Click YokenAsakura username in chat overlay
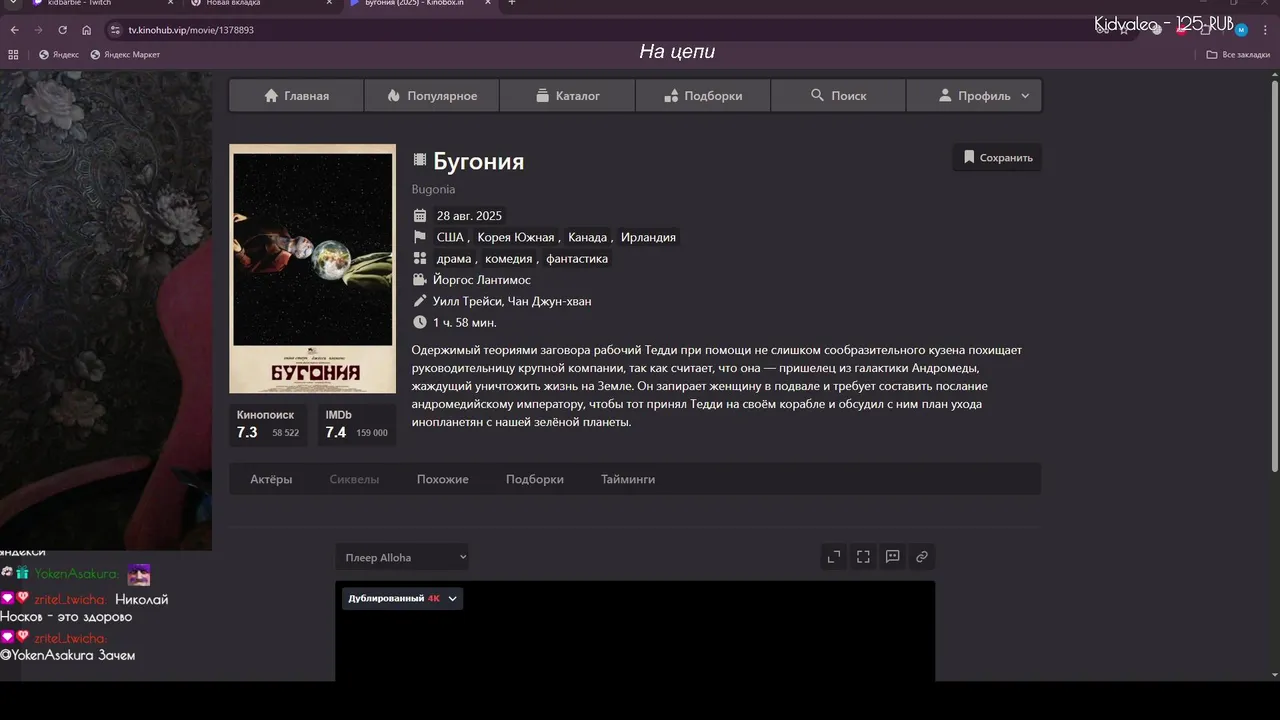This screenshot has height=720, width=1280. tap(76, 574)
